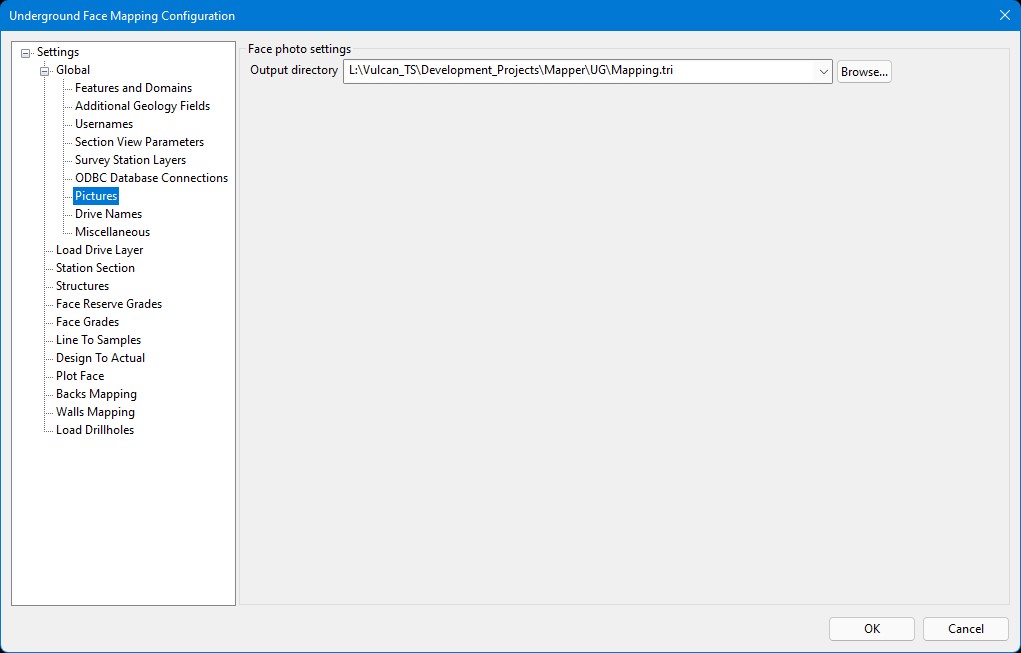The width and height of the screenshot is (1021, 653).
Task: Open Backs Mapping settings
Action: click(96, 394)
